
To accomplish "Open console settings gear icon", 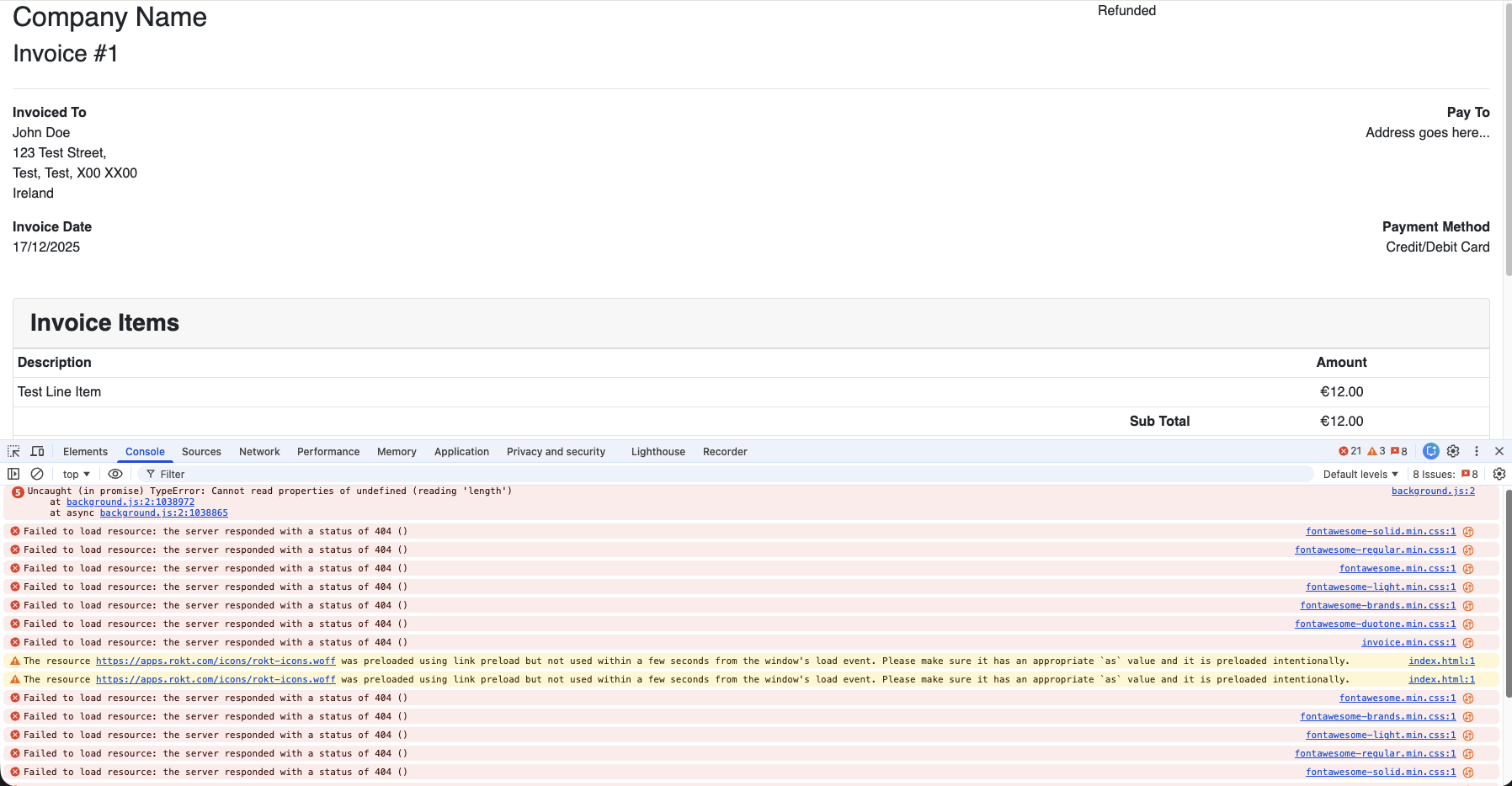I will point(1499,475).
